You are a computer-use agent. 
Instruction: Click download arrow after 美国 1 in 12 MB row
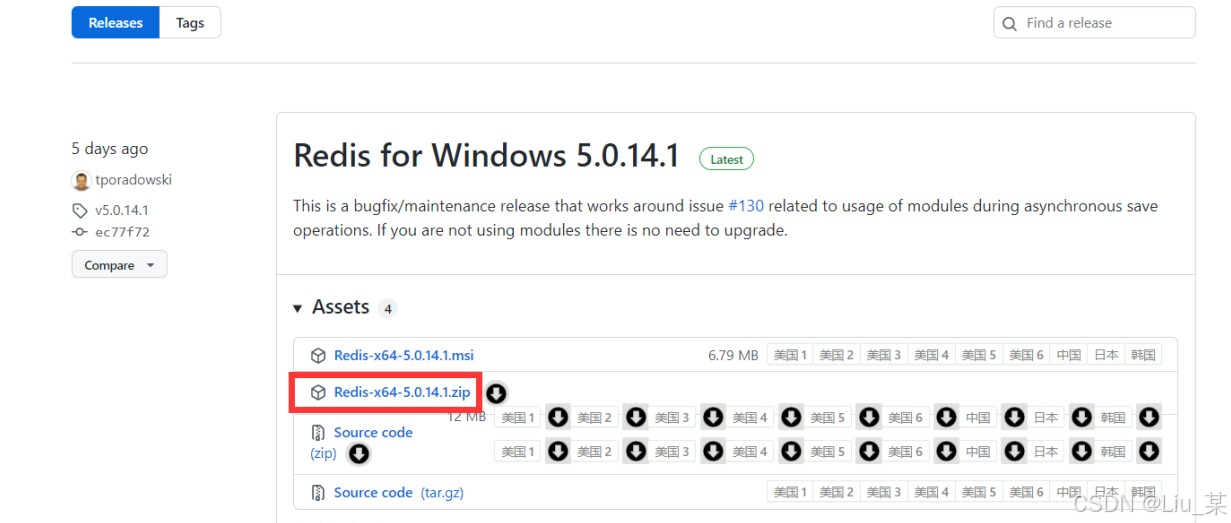tap(558, 417)
